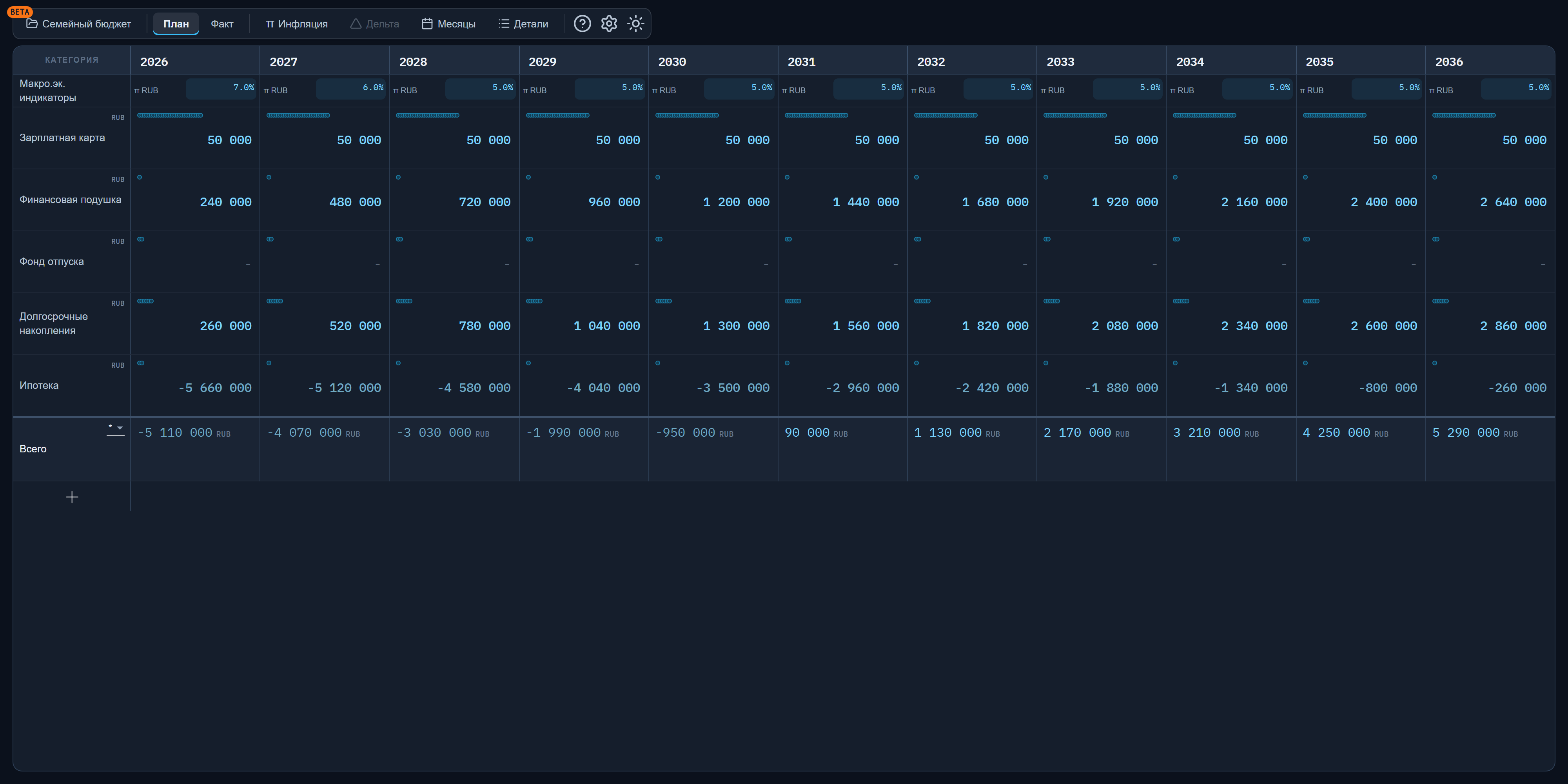Edit the 6.0% inflation field for 2027
Image resolution: width=1568 pixels, height=784 pixels.
tap(350, 88)
